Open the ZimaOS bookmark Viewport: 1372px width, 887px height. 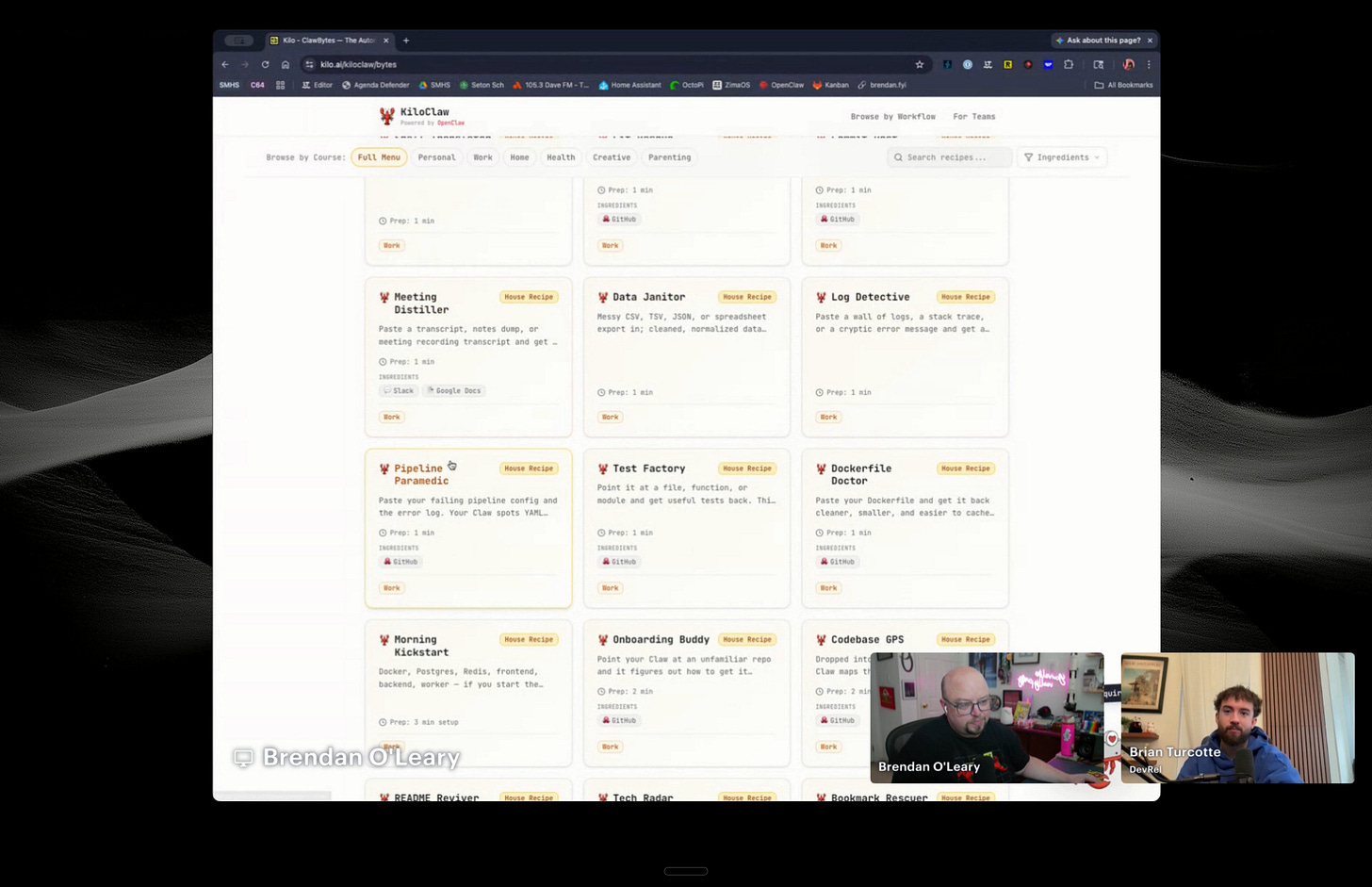(x=731, y=85)
